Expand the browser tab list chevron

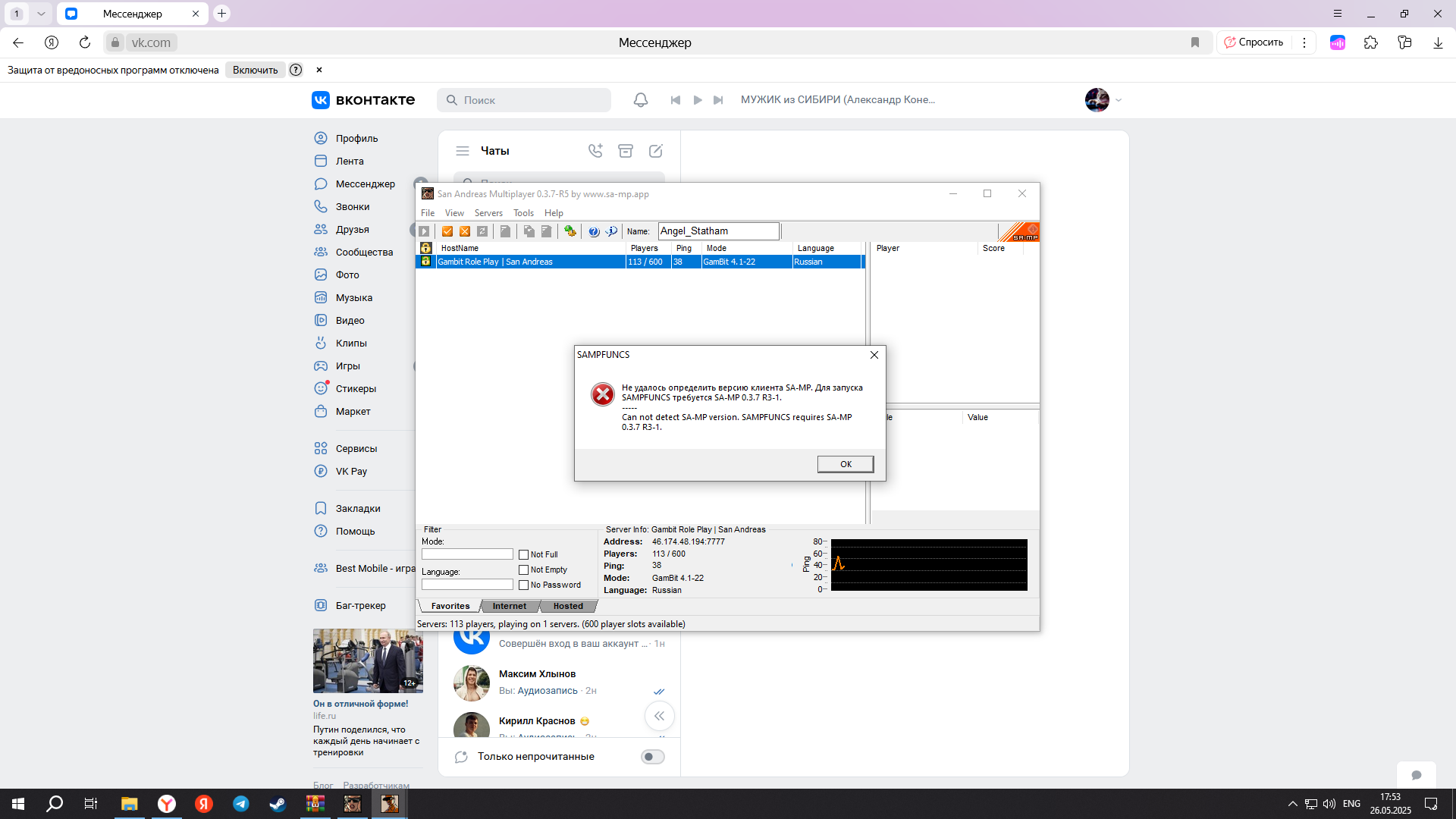pos(41,14)
